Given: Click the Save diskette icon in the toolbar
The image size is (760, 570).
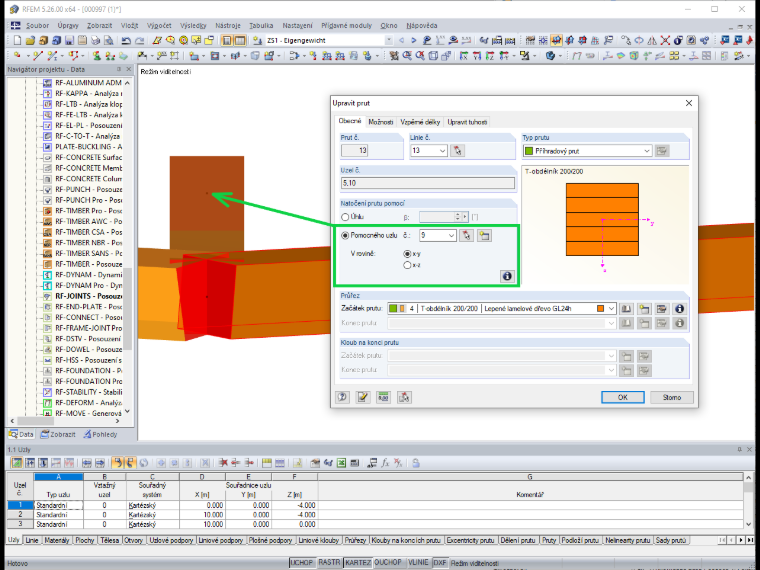Looking at the screenshot, I should pos(69,40).
